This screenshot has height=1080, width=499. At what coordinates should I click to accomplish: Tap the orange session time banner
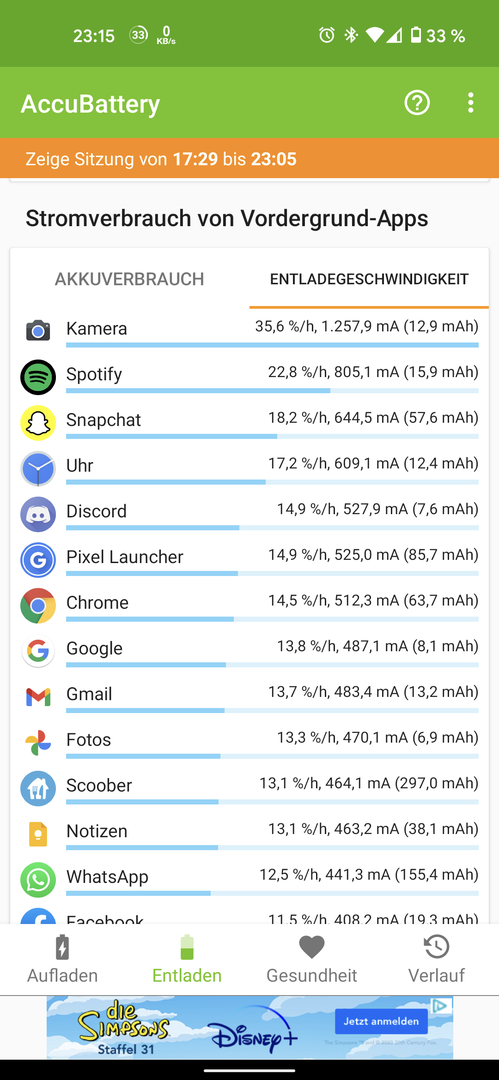pyautogui.click(x=250, y=159)
